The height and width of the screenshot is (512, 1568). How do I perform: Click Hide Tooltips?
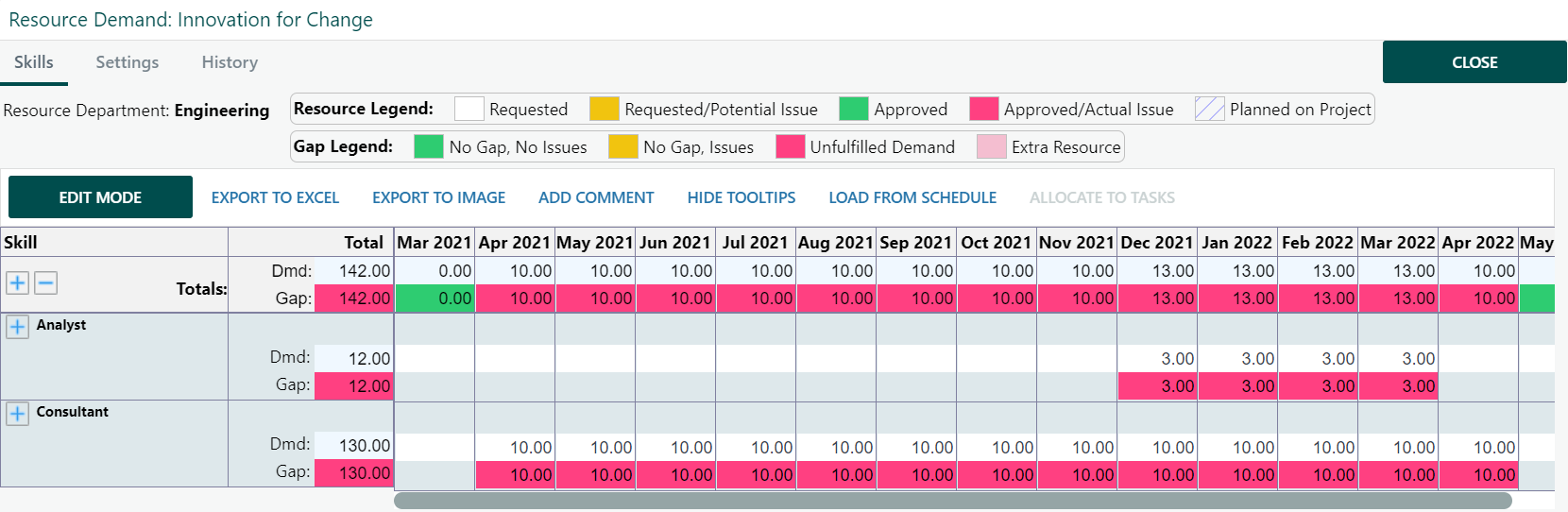click(x=741, y=197)
